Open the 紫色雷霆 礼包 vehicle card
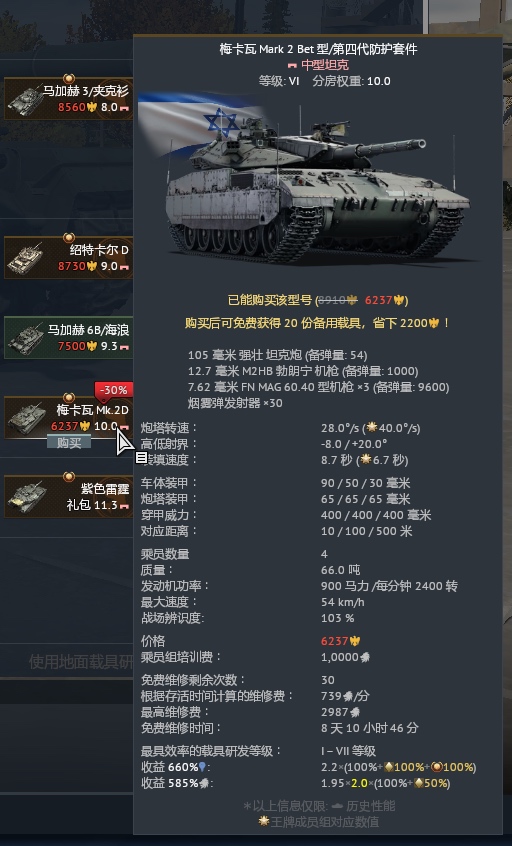The image size is (512, 846). (69, 496)
